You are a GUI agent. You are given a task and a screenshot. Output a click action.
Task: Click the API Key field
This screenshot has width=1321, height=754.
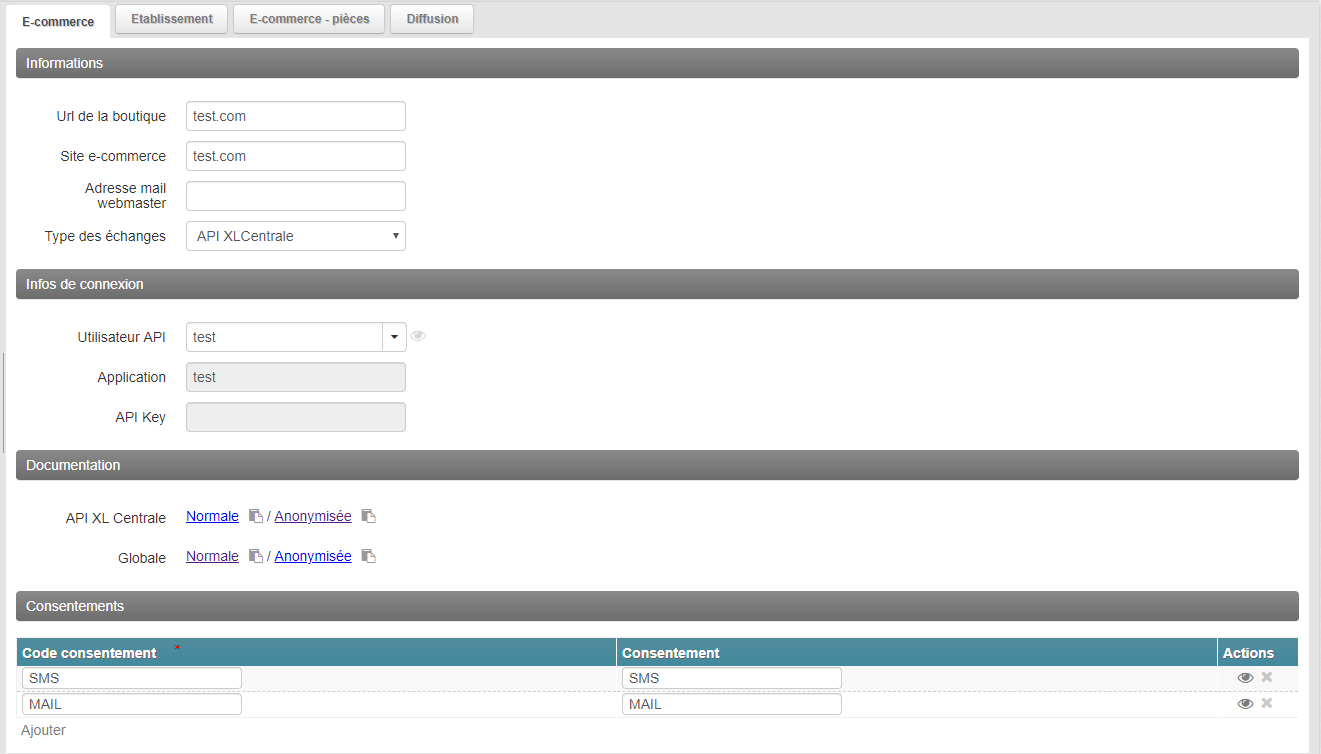pos(296,417)
